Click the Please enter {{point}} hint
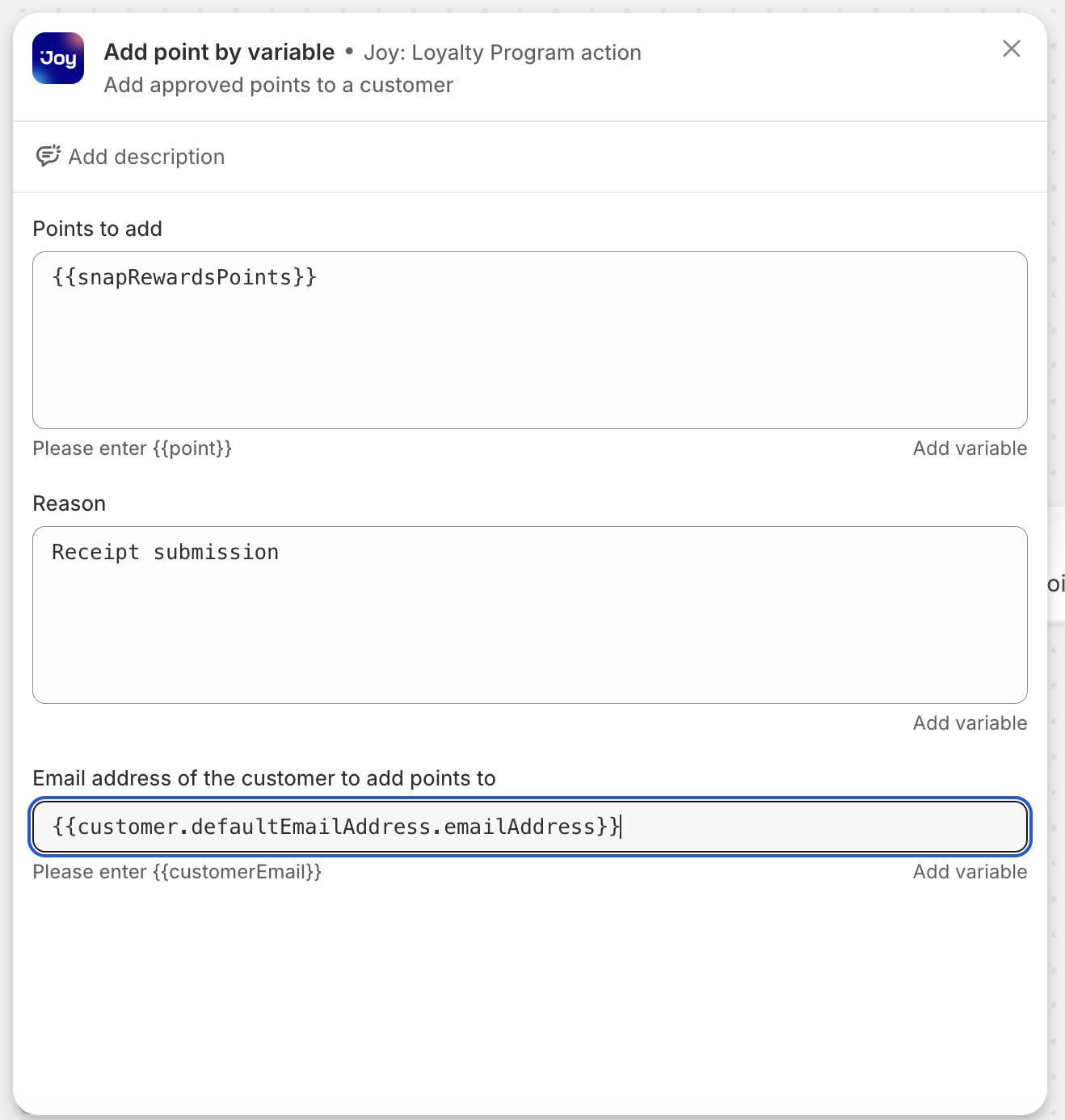 132,448
